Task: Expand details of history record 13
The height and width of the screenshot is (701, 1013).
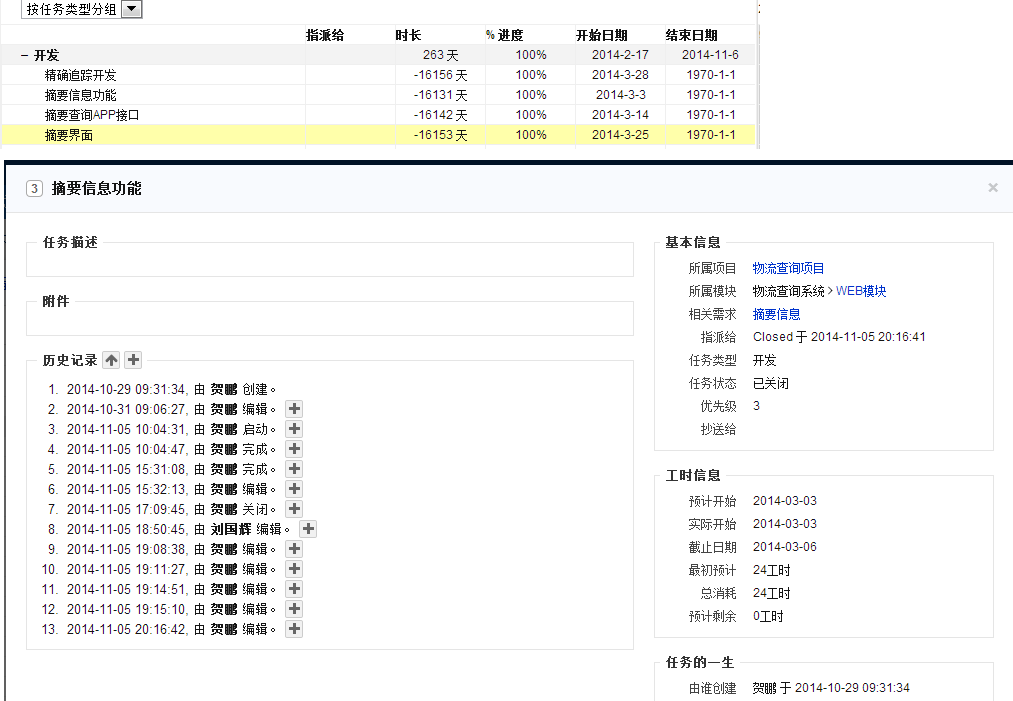Action: click(x=294, y=629)
